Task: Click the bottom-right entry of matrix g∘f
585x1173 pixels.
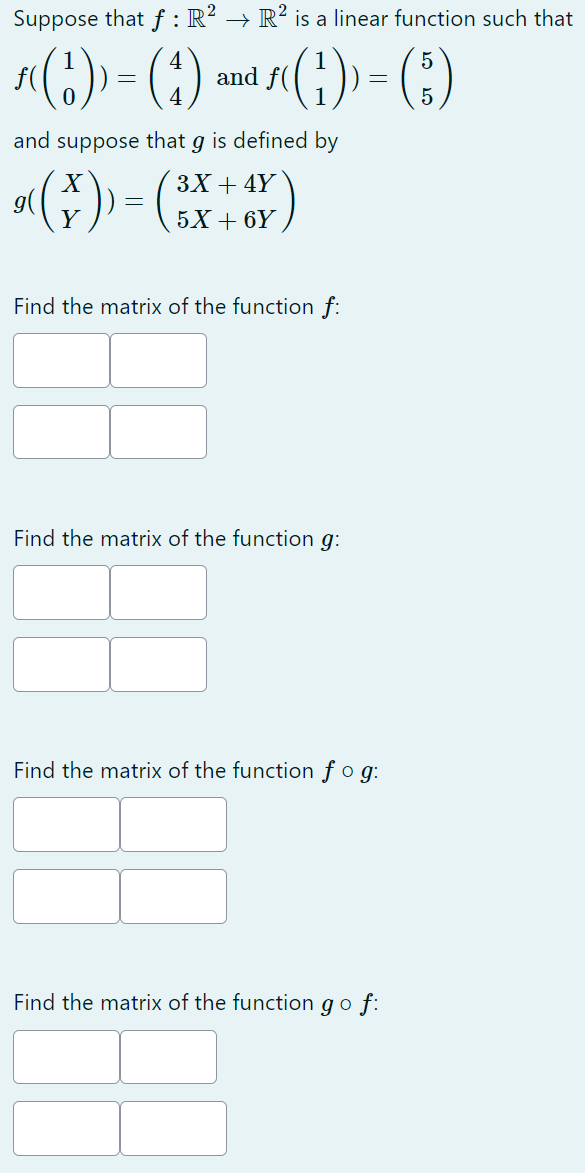Action: (167, 1128)
